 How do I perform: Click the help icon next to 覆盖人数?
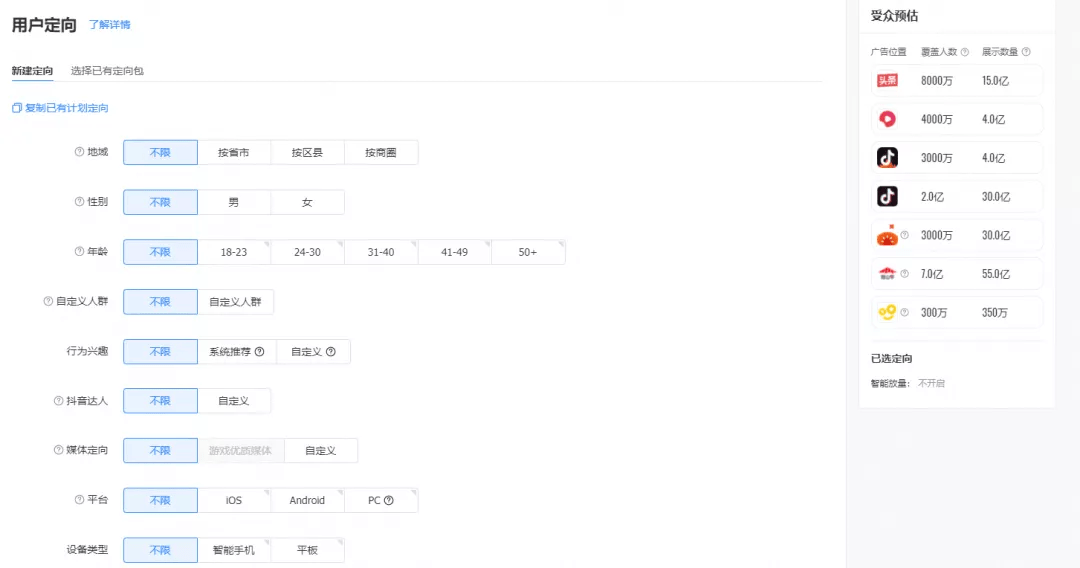[x=964, y=52]
